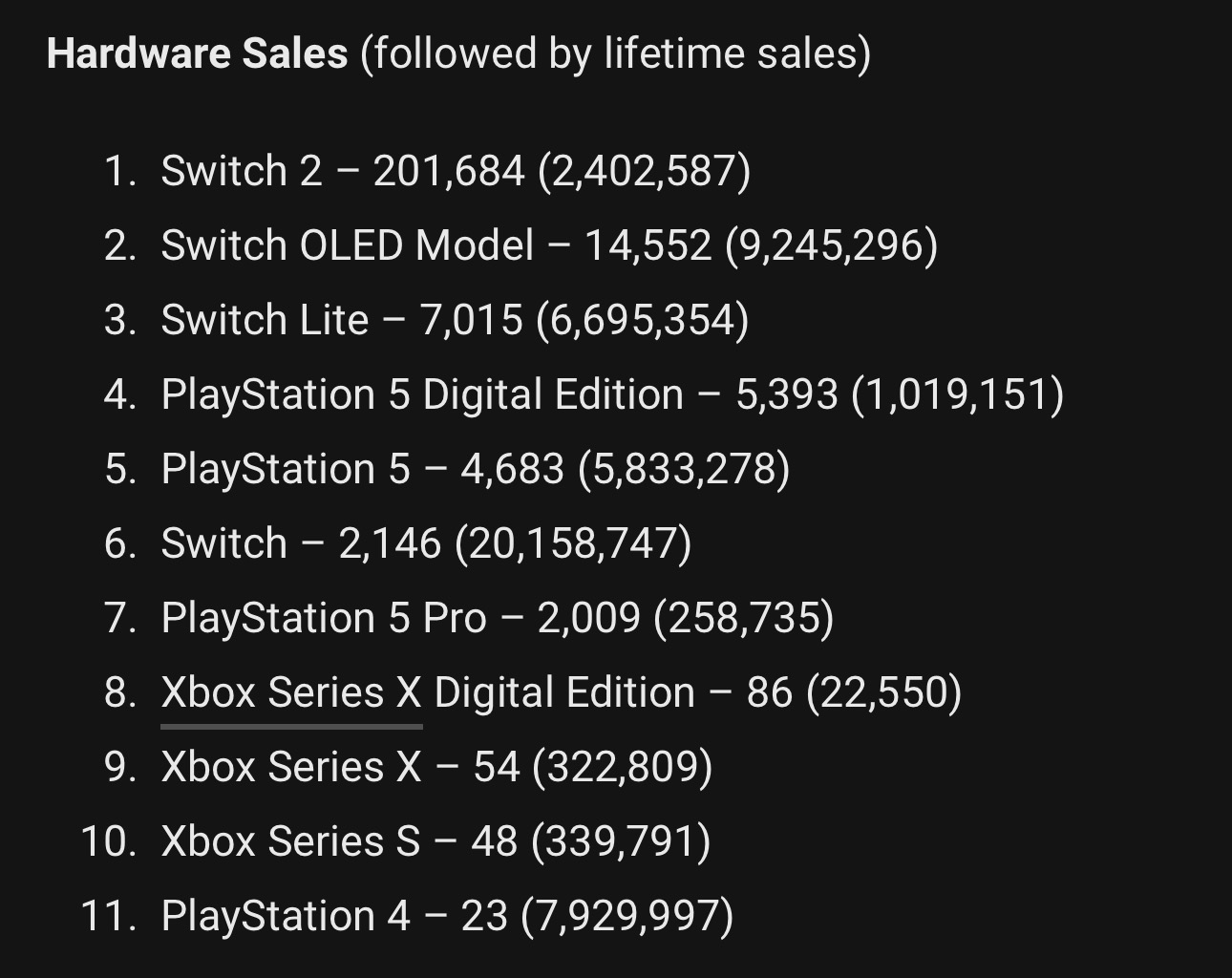Click the Switch lifetime figure 20,158,747
The image size is (1232, 978).
[573, 544]
